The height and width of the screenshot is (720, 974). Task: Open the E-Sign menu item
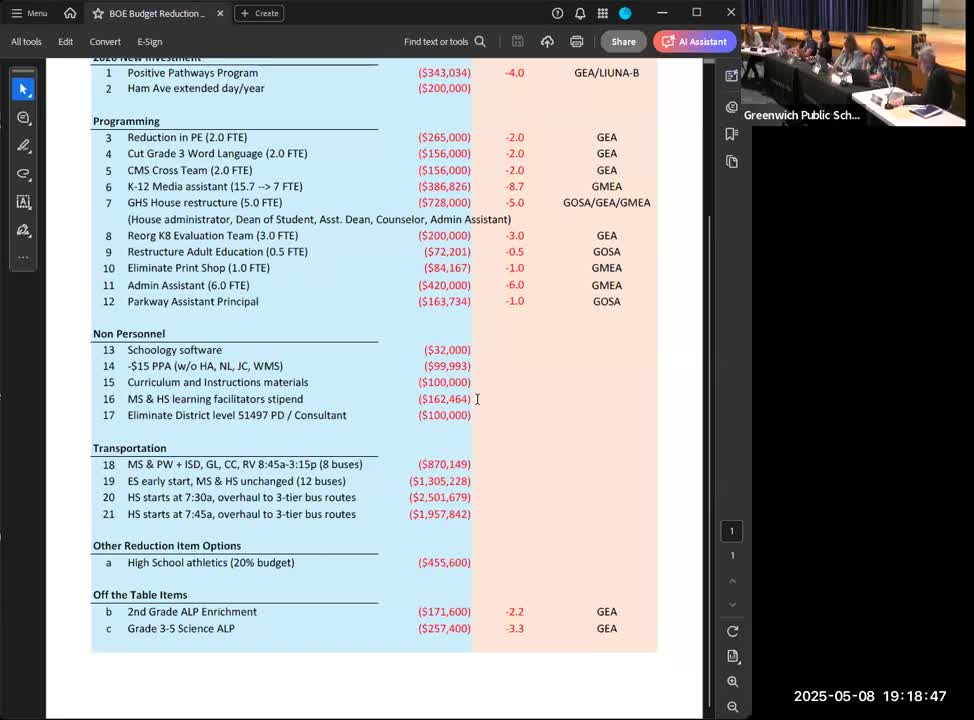tap(150, 42)
